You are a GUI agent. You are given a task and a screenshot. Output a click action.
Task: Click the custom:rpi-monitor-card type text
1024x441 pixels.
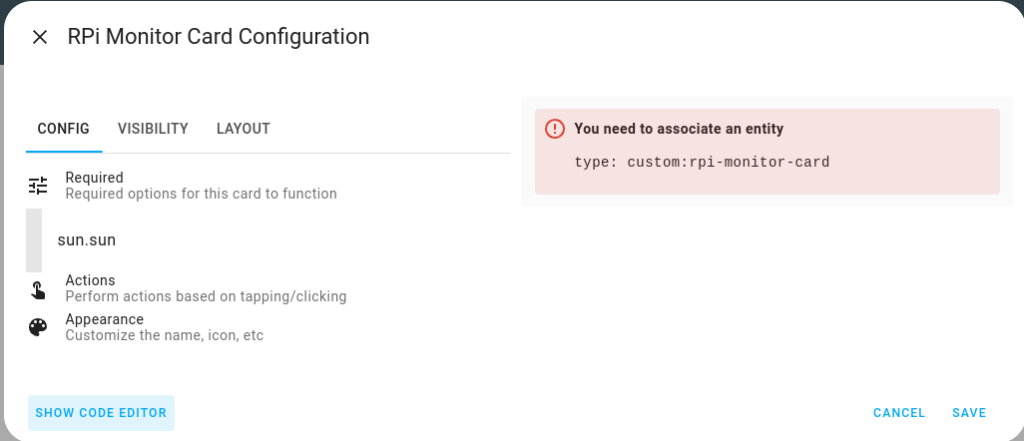tap(728, 162)
